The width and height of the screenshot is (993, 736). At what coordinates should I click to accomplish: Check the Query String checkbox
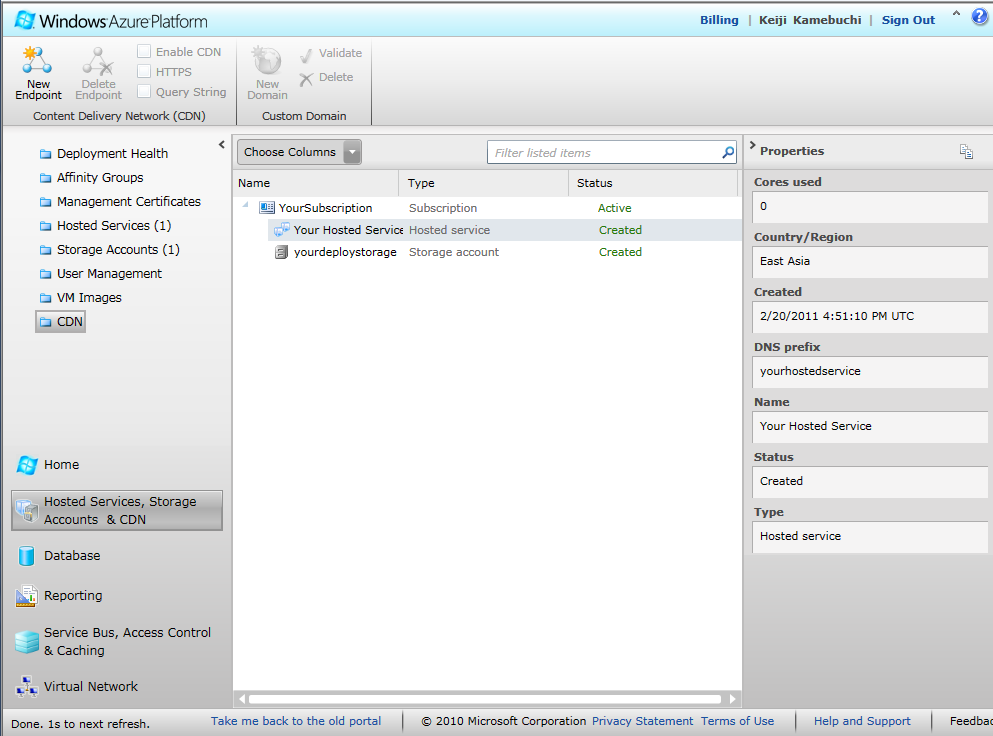(144, 92)
